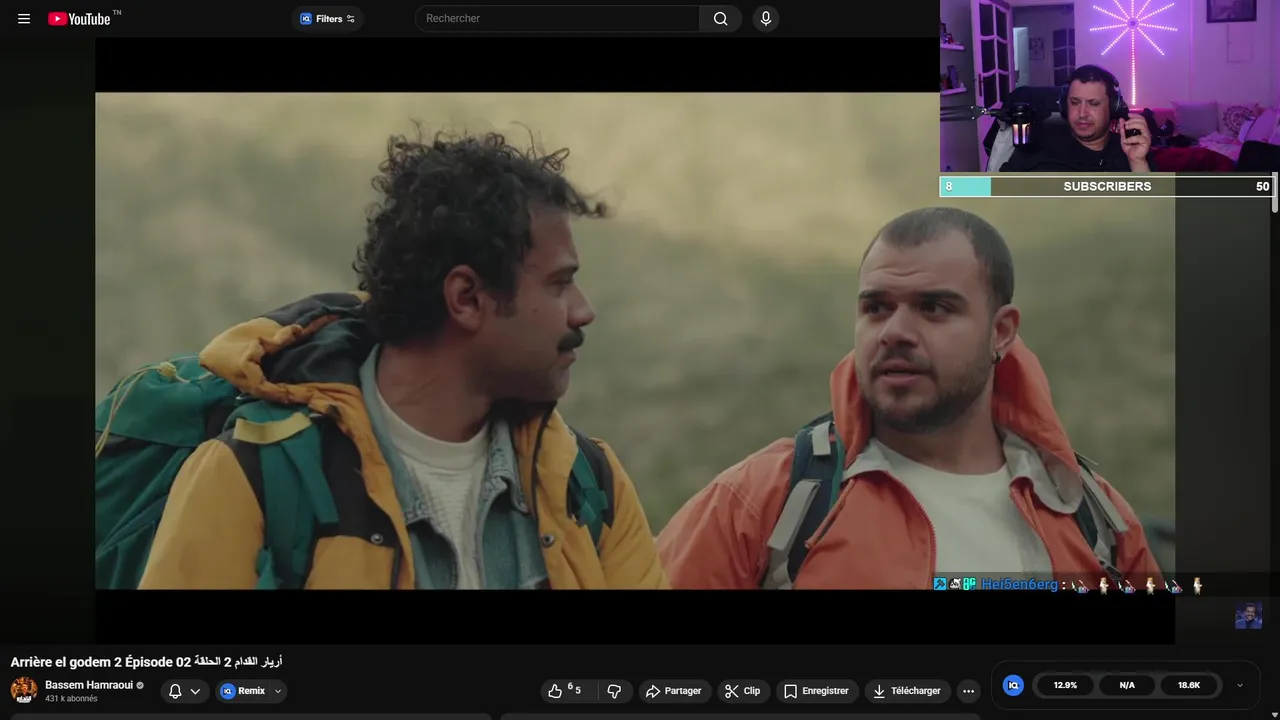Focus the Rechercher search field
The height and width of the screenshot is (720, 1280).
pyautogui.click(x=557, y=18)
